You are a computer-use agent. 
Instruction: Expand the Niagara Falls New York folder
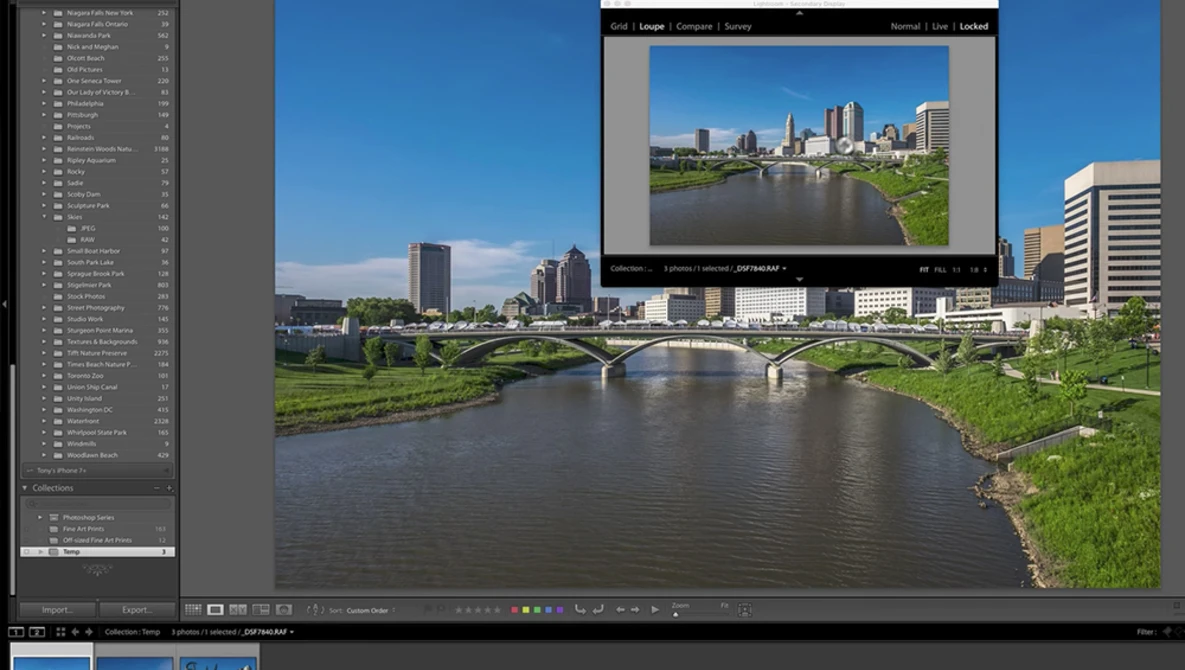(44, 13)
